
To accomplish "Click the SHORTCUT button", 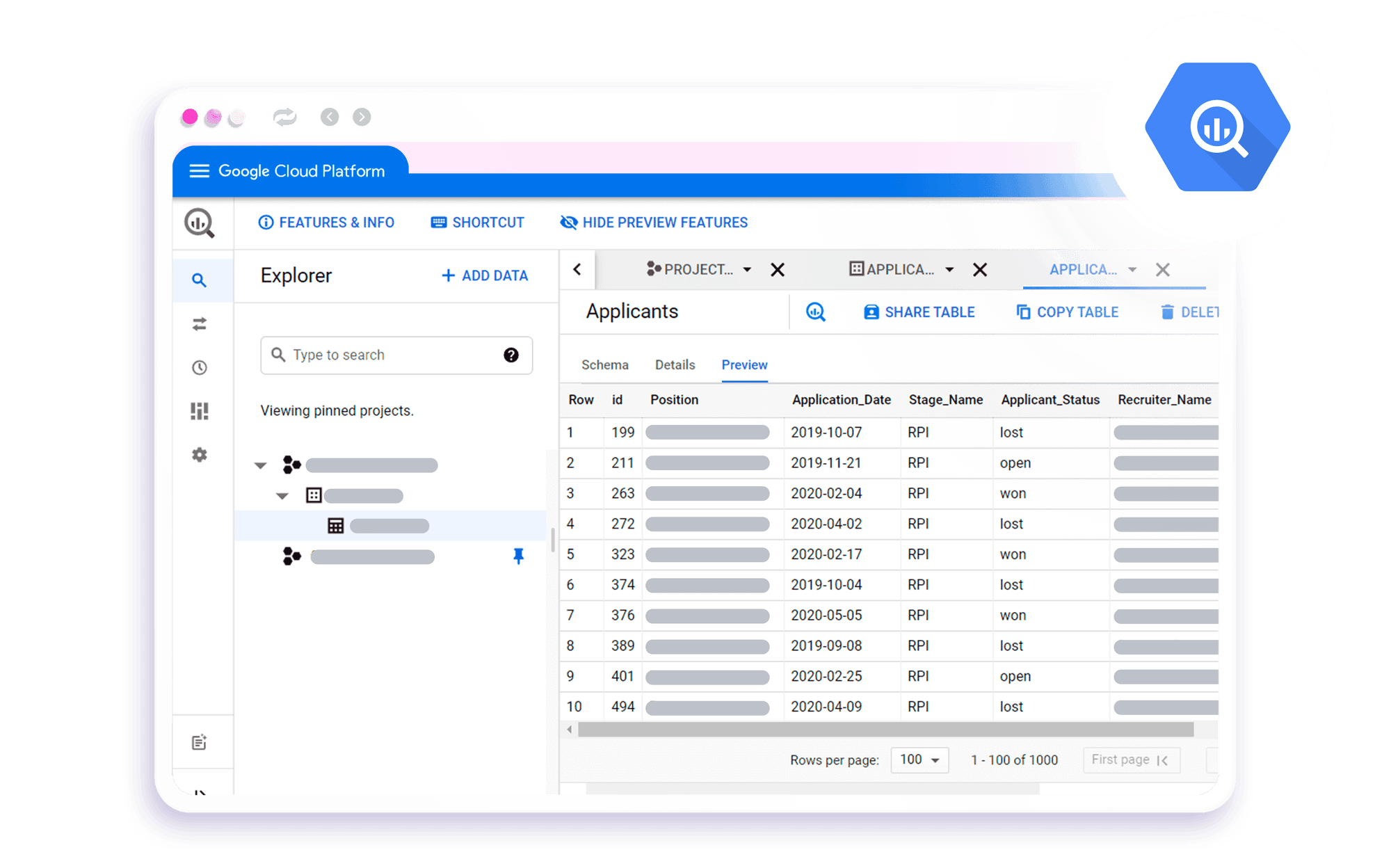I will [478, 223].
